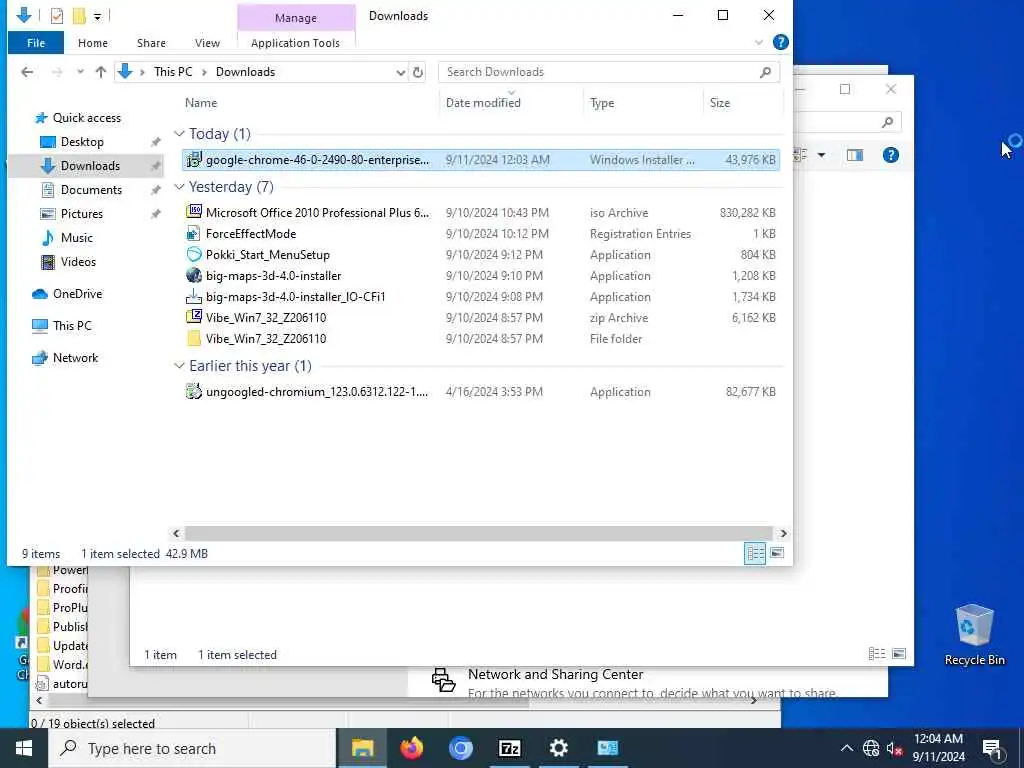Viewport: 1024px width, 768px height.
Task: Switch to large icons view in Downloads
Action: (776, 553)
